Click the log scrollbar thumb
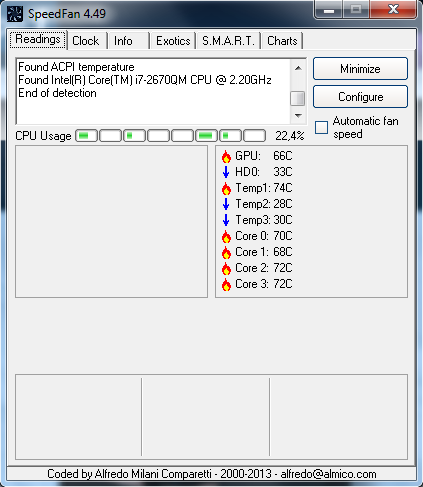423x487 pixels. (298, 99)
